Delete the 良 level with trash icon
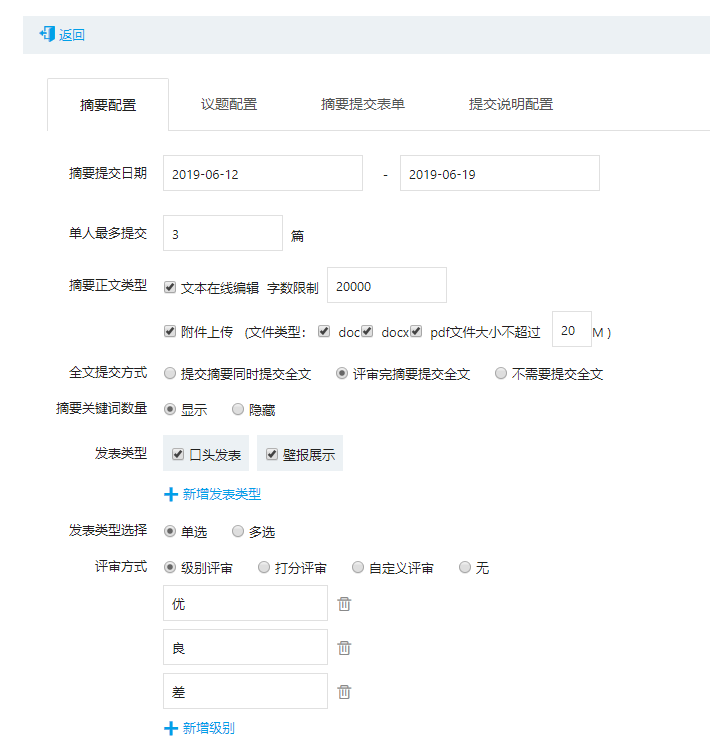The height and width of the screenshot is (748, 710). pos(344,647)
